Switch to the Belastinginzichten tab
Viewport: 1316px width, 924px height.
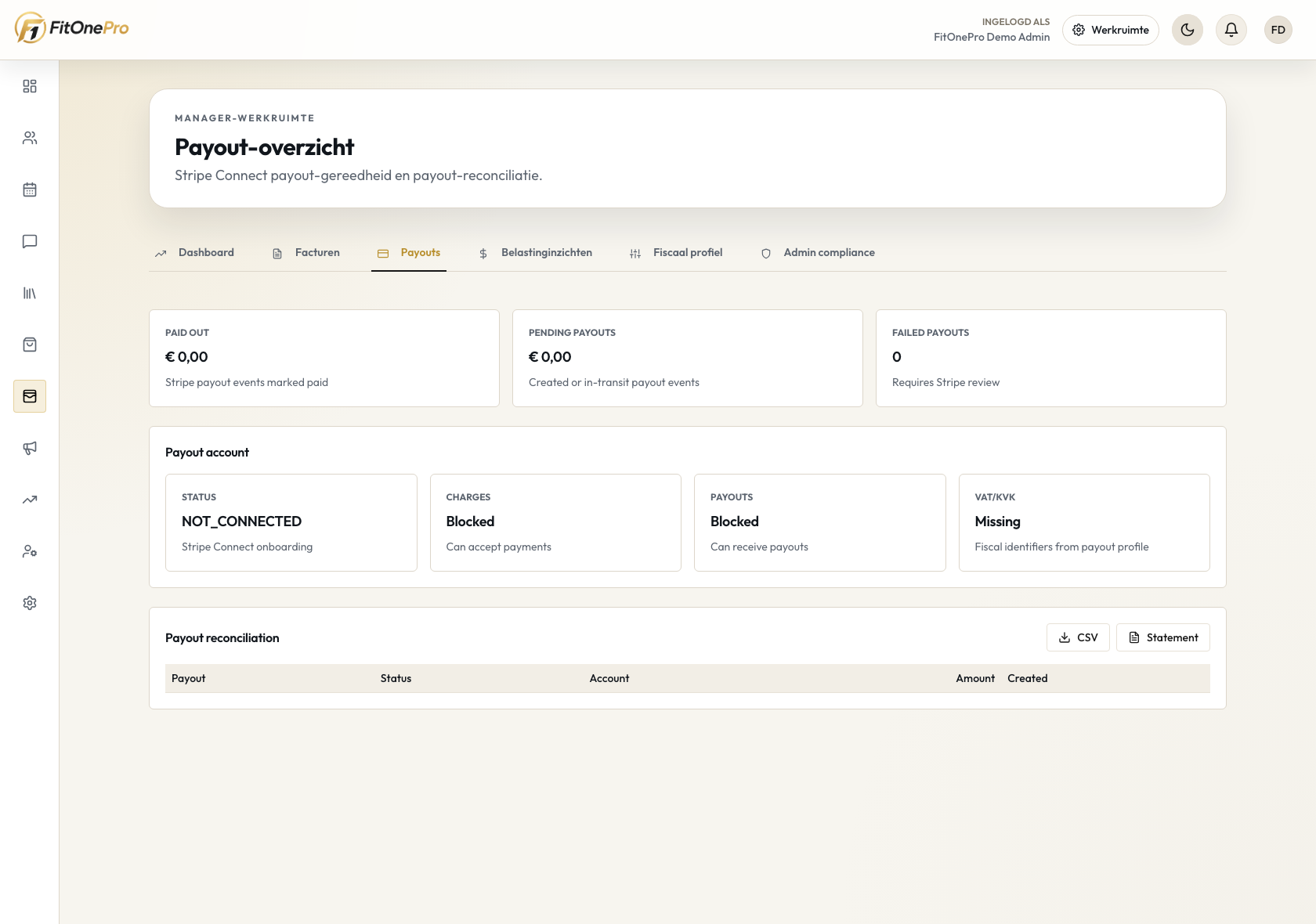(x=535, y=253)
